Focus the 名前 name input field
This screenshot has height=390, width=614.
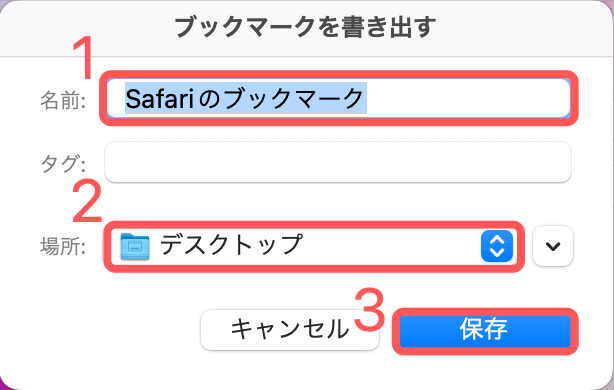coord(338,98)
